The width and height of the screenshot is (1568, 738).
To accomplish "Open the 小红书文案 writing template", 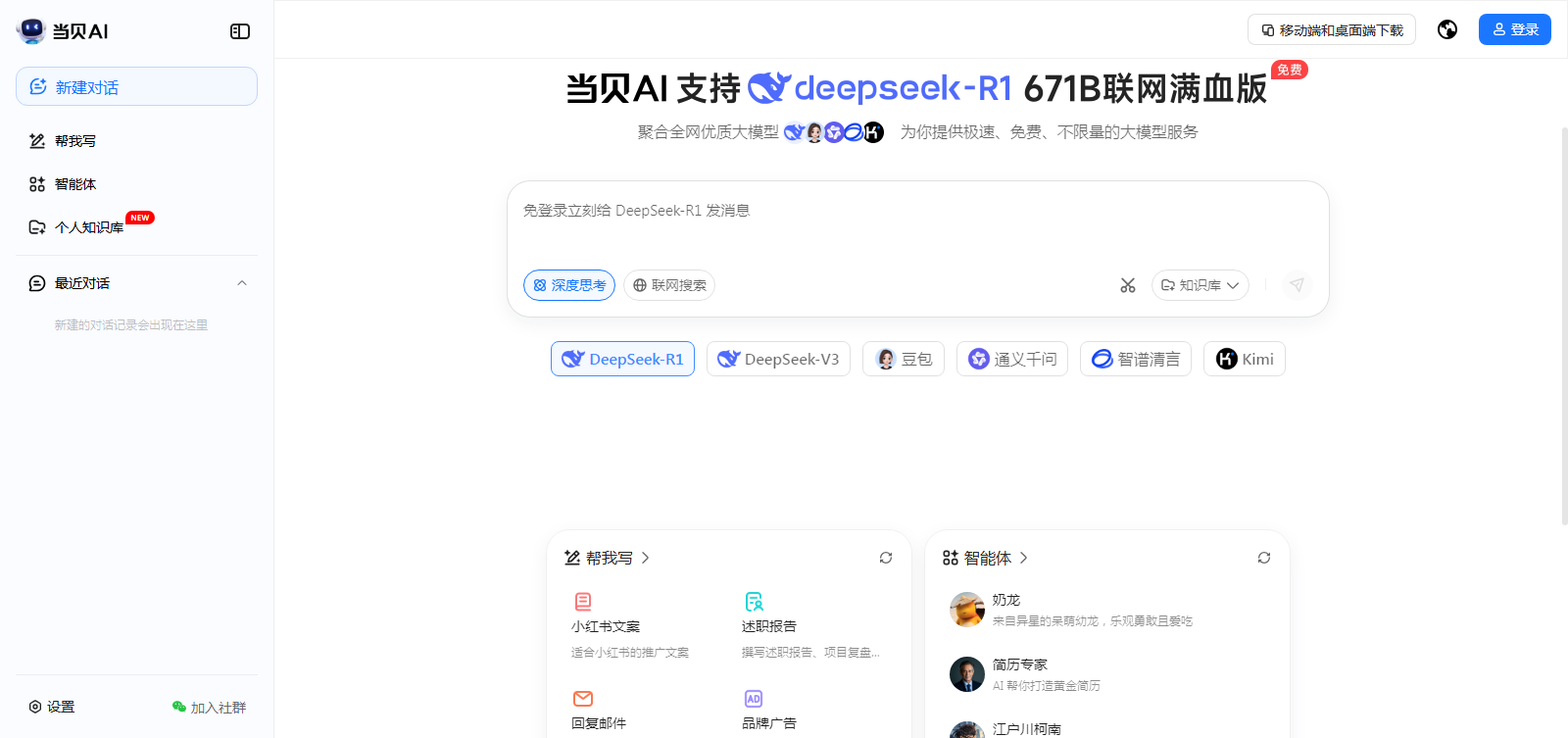I will pyautogui.click(x=606, y=626).
